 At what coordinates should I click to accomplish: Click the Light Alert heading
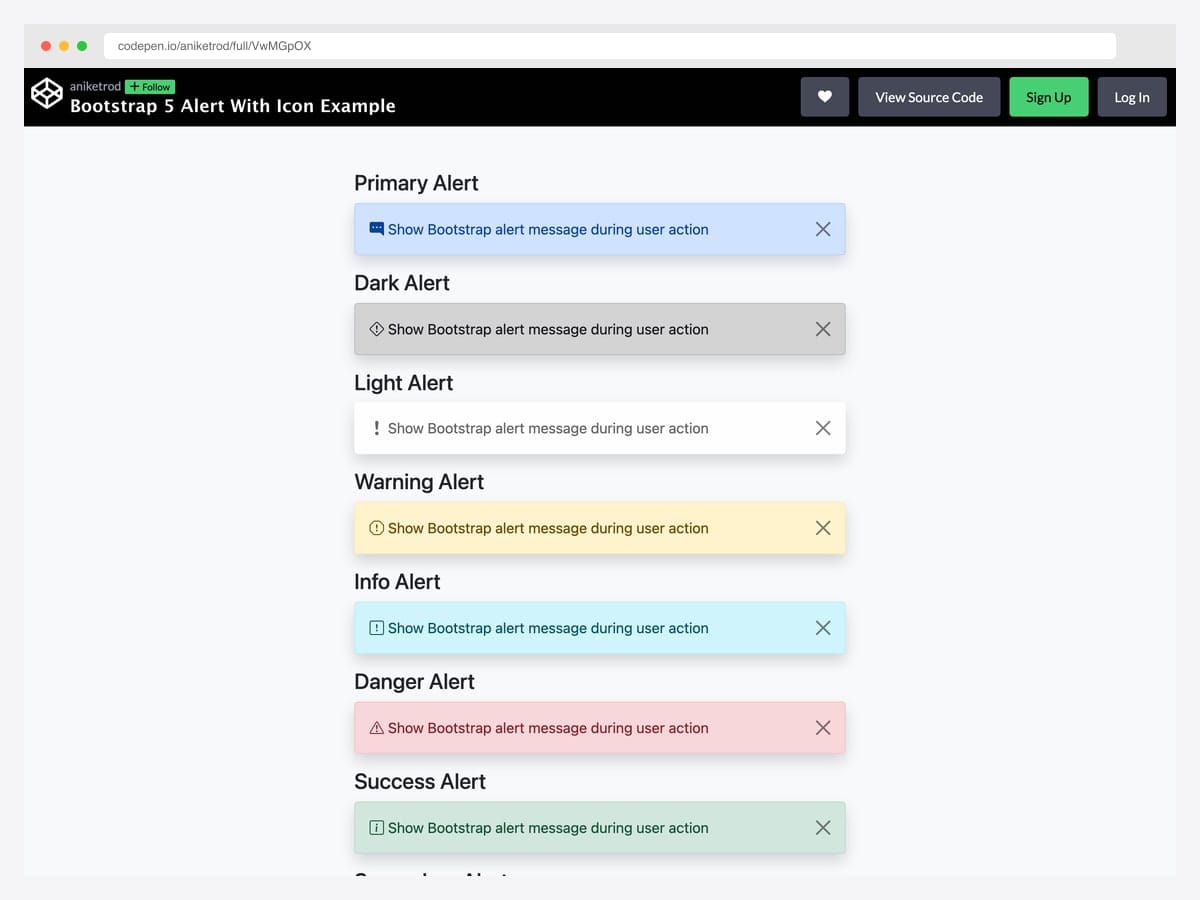click(x=404, y=383)
